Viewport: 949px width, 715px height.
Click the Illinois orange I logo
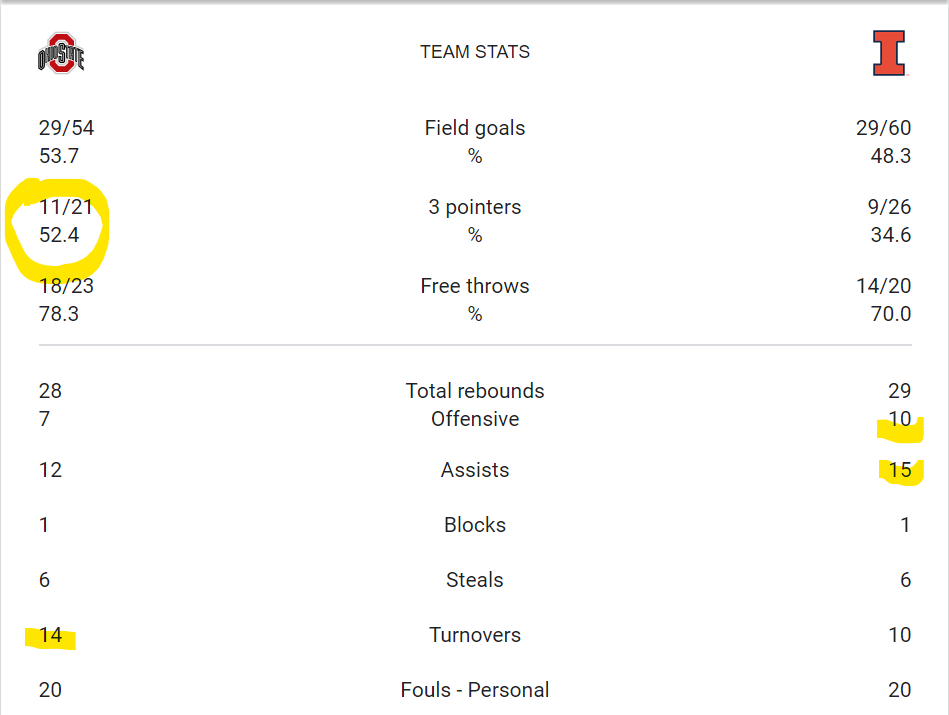[889, 53]
